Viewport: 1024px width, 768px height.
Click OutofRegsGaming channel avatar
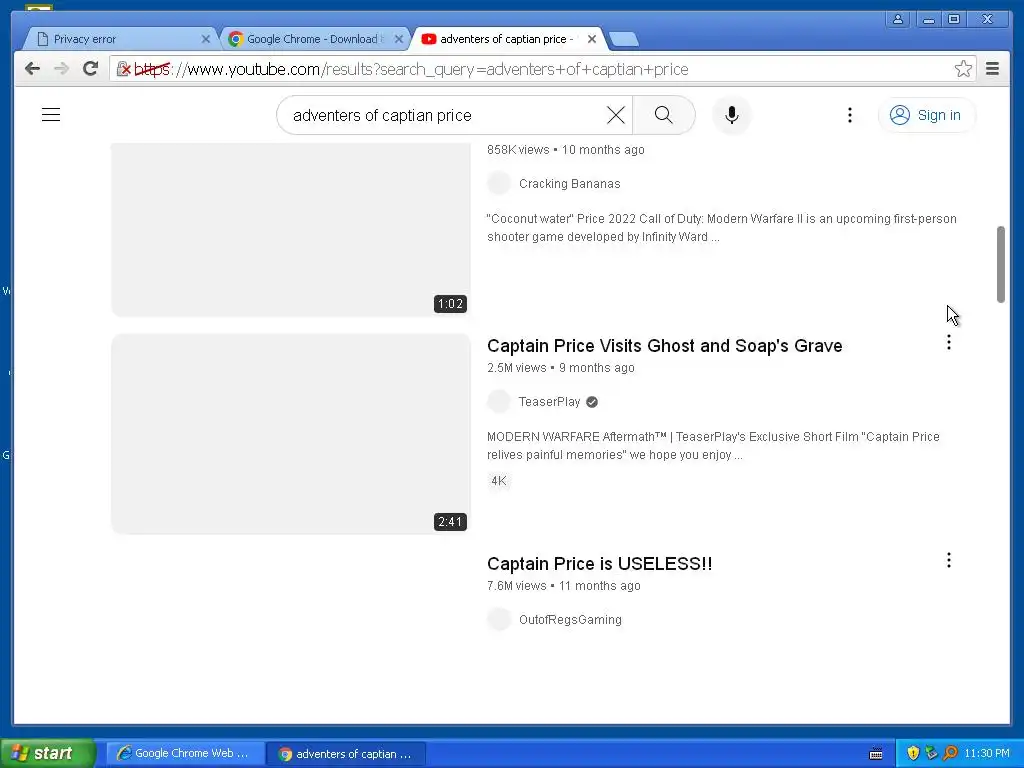tap(499, 620)
